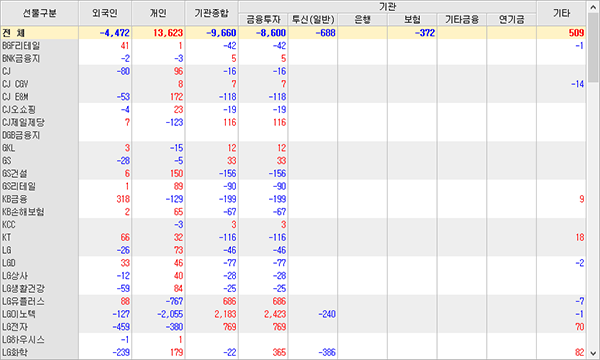600x360 pixels.
Task: Click the vertical scrollbar thumb
Action: tap(593, 48)
